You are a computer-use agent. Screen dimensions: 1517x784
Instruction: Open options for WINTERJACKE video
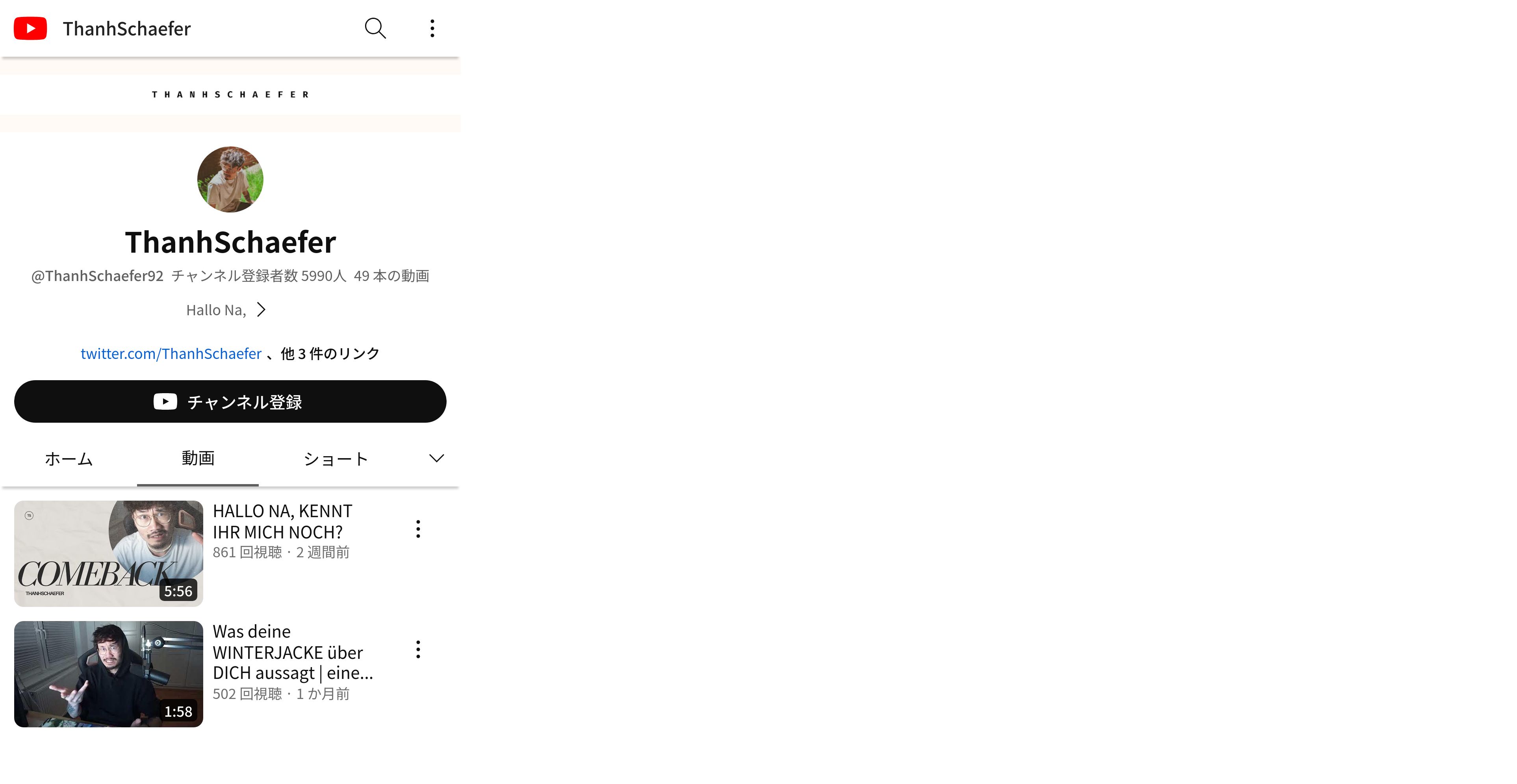(x=418, y=649)
